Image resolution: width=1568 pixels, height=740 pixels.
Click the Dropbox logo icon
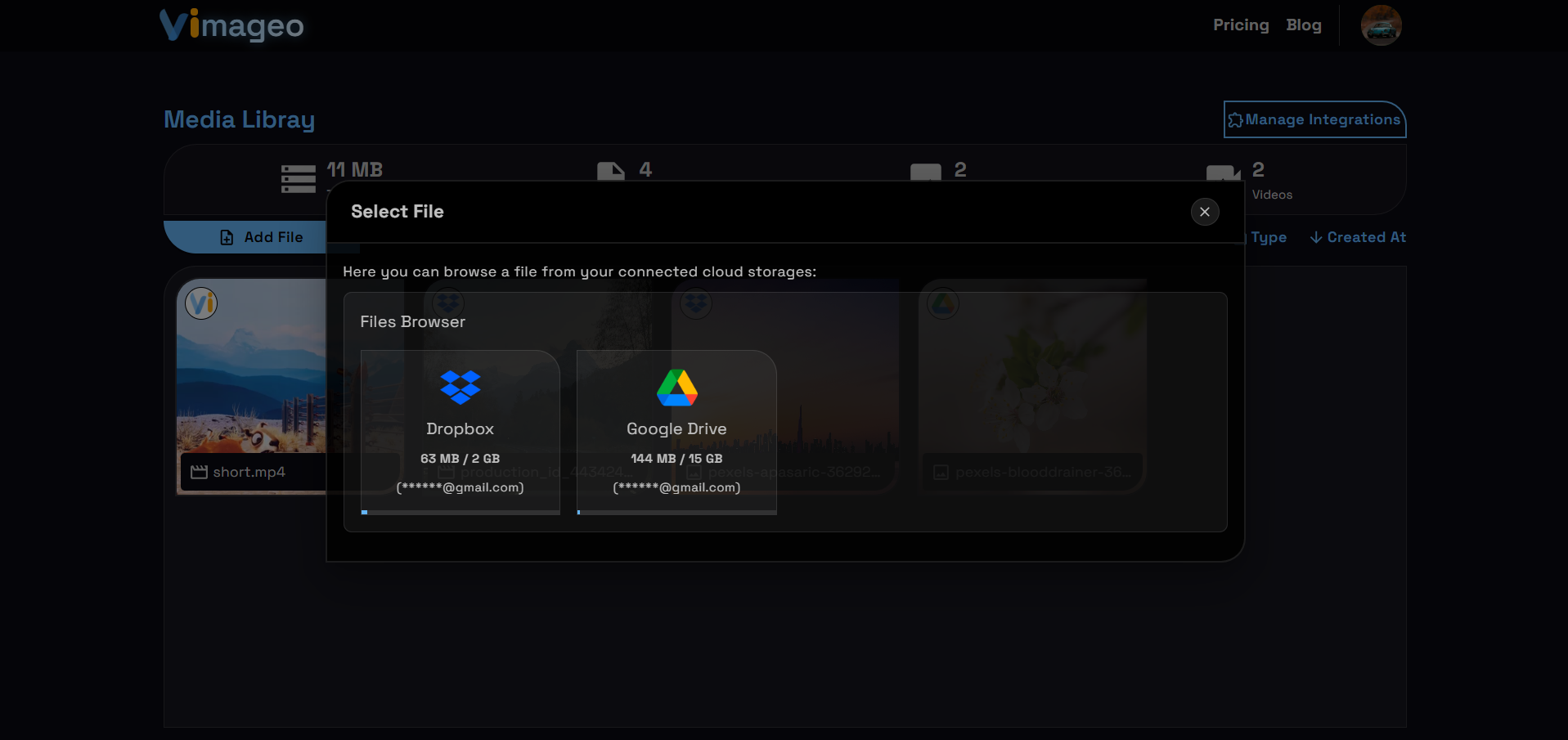(461, 388)
